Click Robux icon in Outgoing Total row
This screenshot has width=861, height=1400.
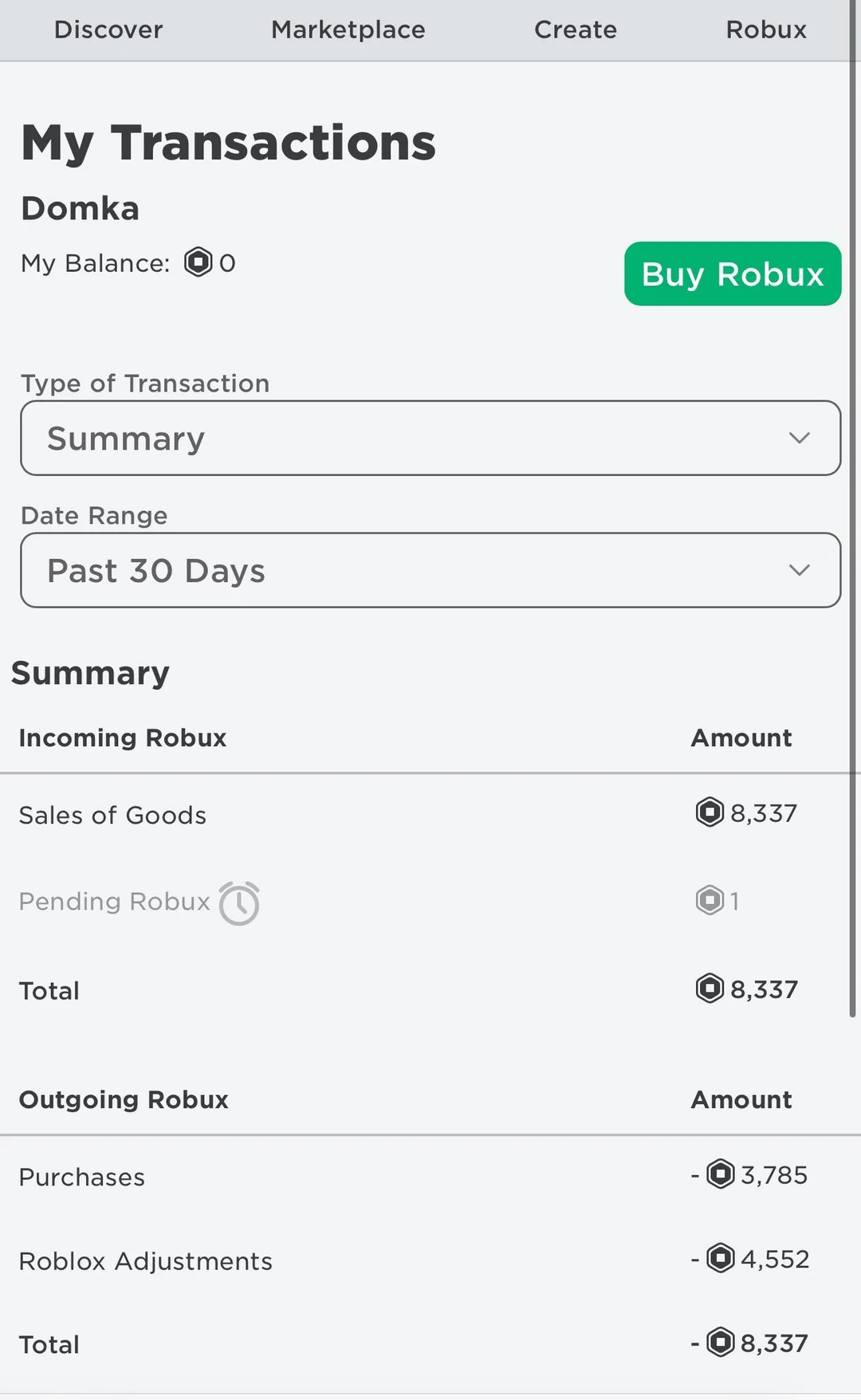pos(721,1343)
